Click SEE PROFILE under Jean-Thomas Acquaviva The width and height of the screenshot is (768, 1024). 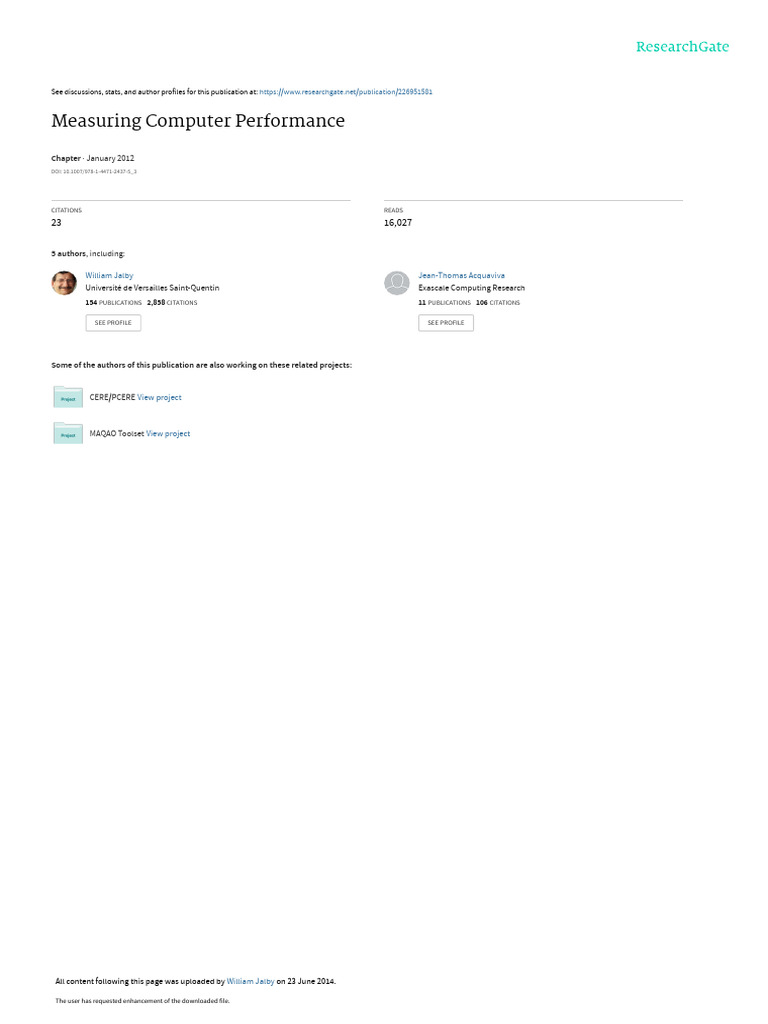tap(446, 323)
